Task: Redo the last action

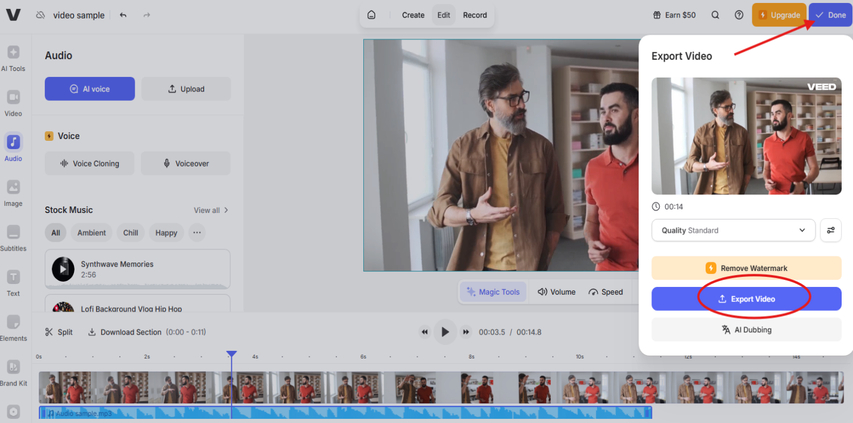Action: pos(146,15)
